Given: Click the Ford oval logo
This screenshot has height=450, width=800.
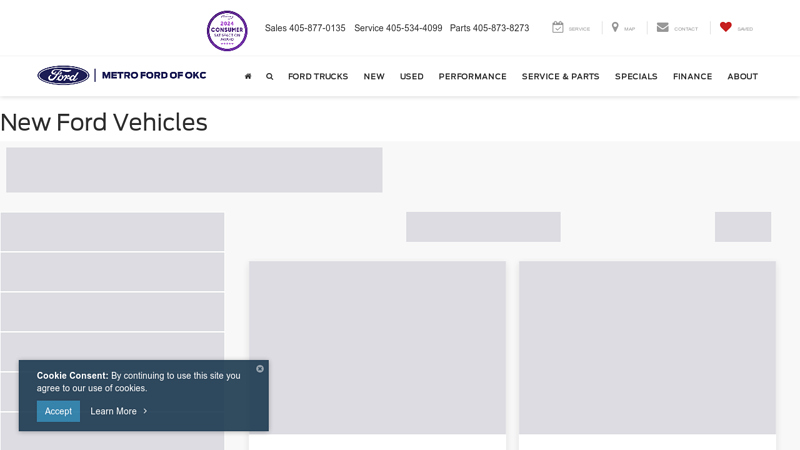Looking at the screenshot, I should pos(63,75).
